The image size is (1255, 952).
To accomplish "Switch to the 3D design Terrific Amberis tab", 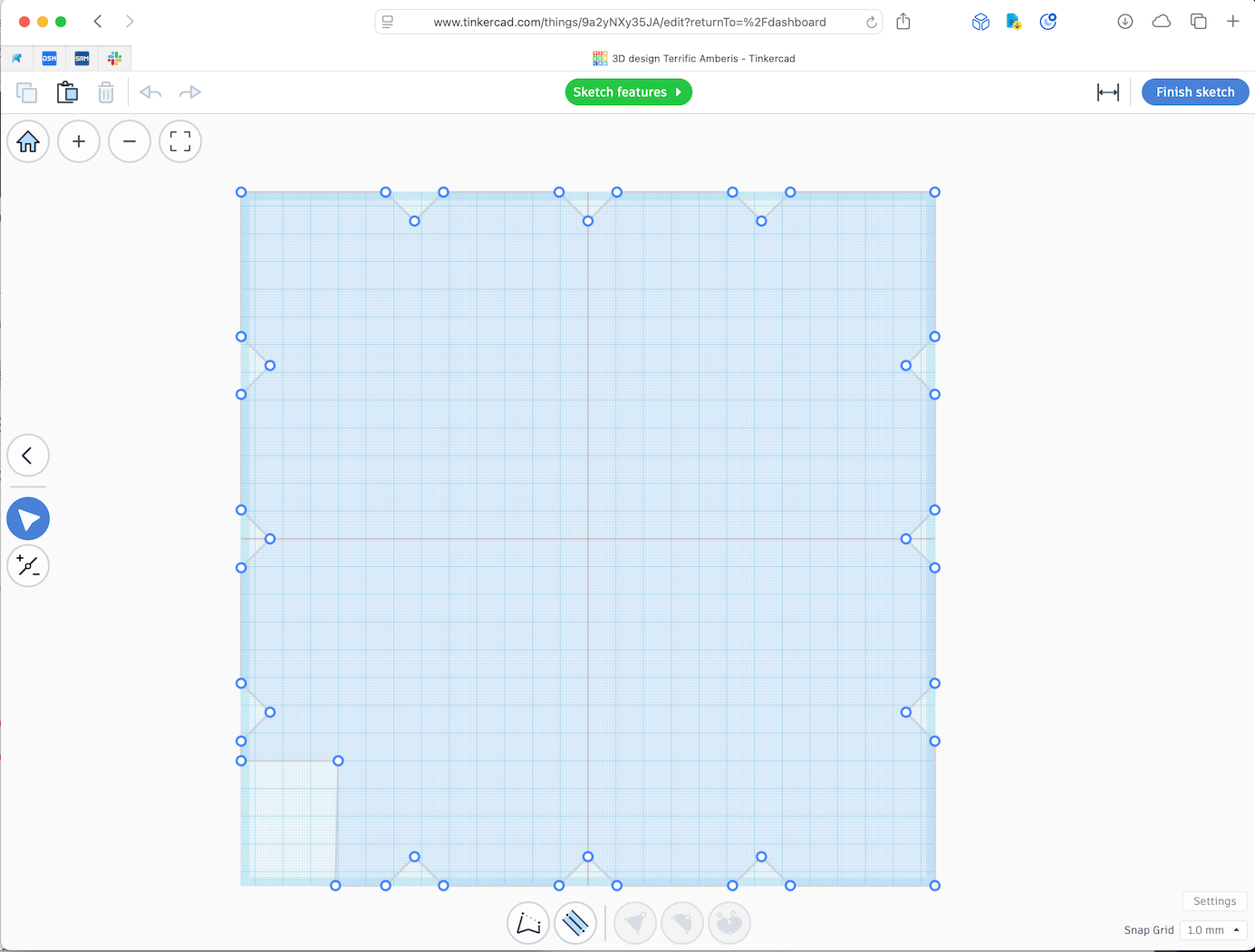I will point(693,58).
